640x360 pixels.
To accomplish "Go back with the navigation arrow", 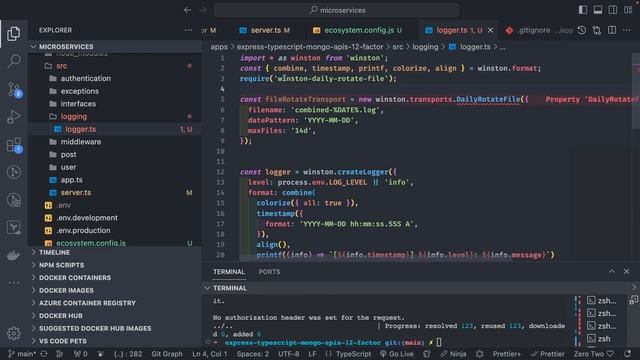I will (x=187, y=10).
